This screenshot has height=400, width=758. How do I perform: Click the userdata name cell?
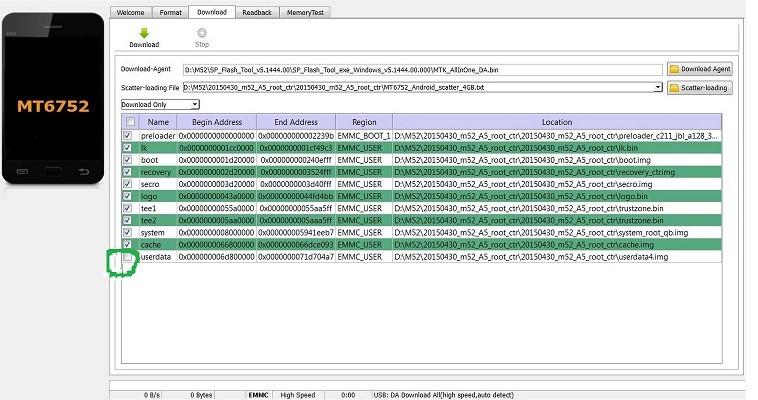pyautogui.click(x=156, y=257)
